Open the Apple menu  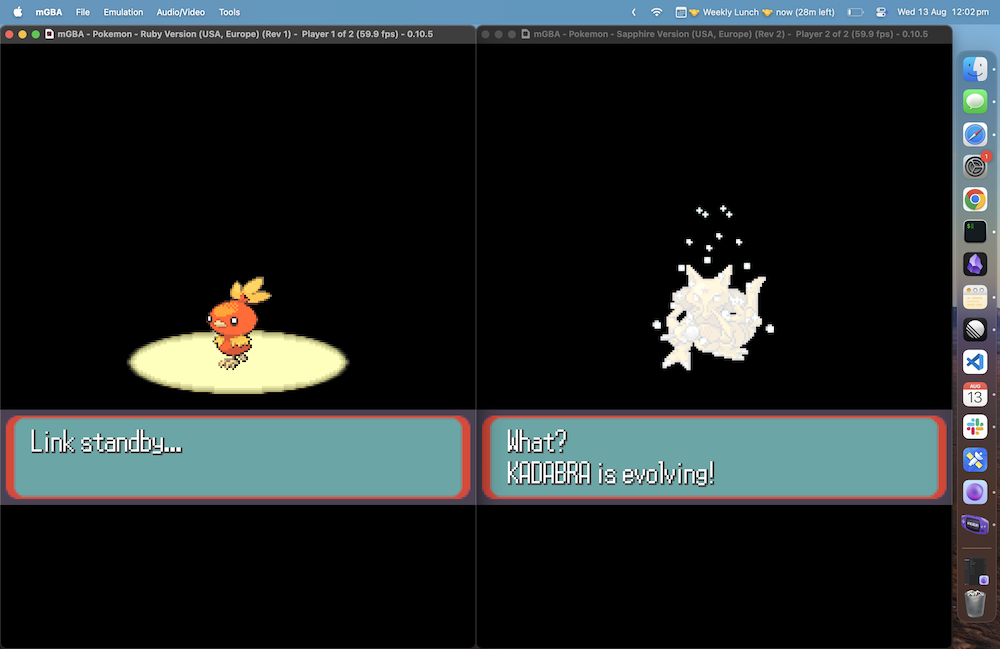coord(17,12)
